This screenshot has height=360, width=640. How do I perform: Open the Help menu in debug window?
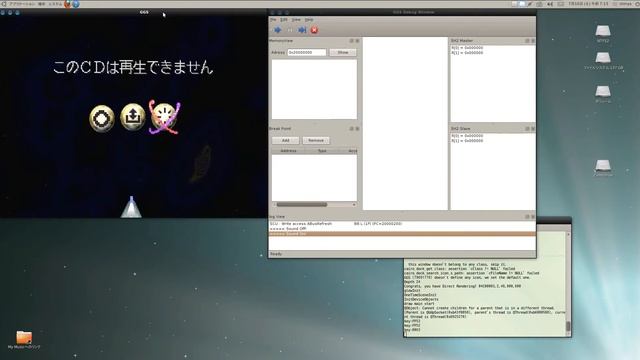click(x=309, y=20)
